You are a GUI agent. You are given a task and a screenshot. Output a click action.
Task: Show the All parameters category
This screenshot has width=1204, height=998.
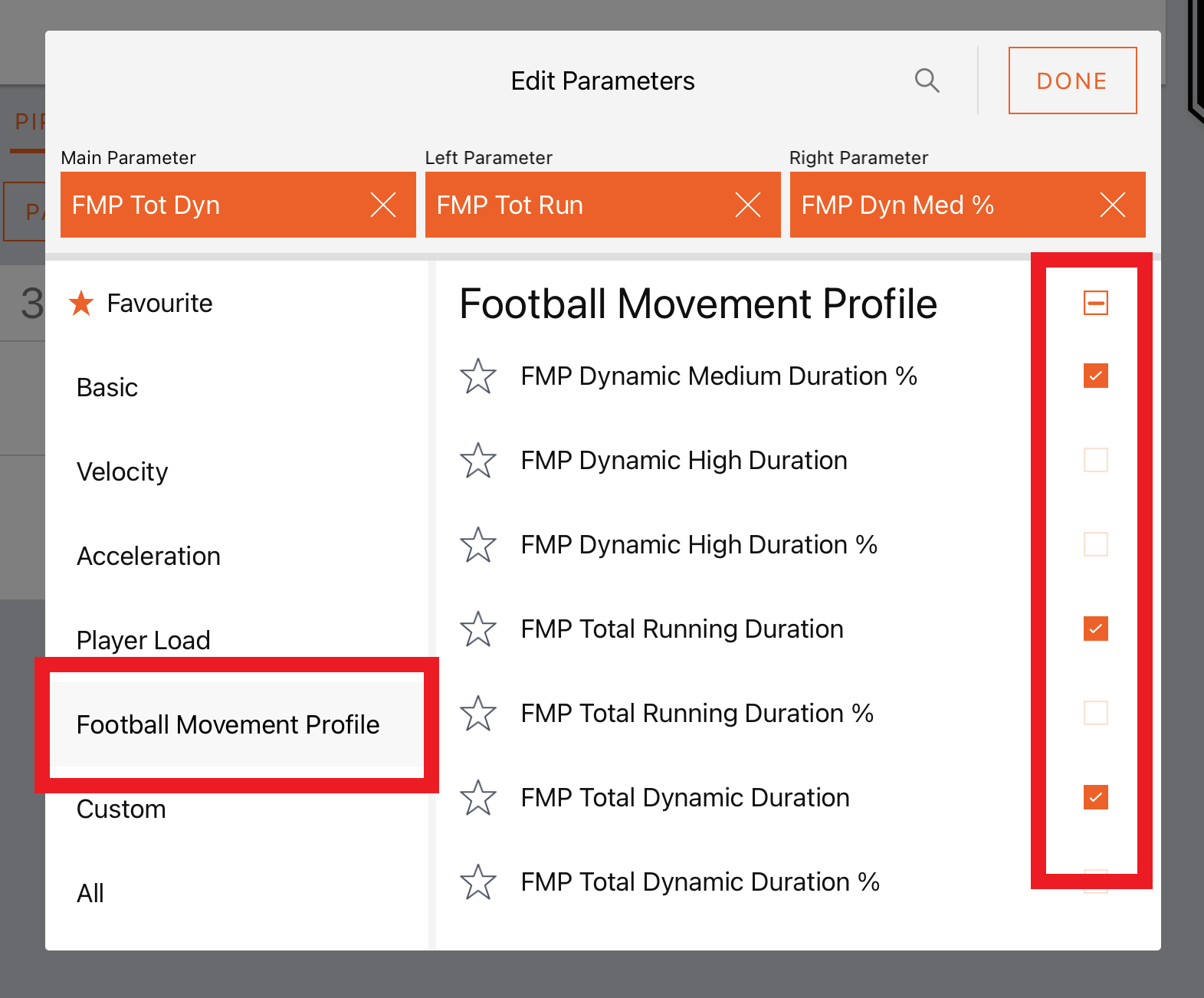(x=236, y=893)
